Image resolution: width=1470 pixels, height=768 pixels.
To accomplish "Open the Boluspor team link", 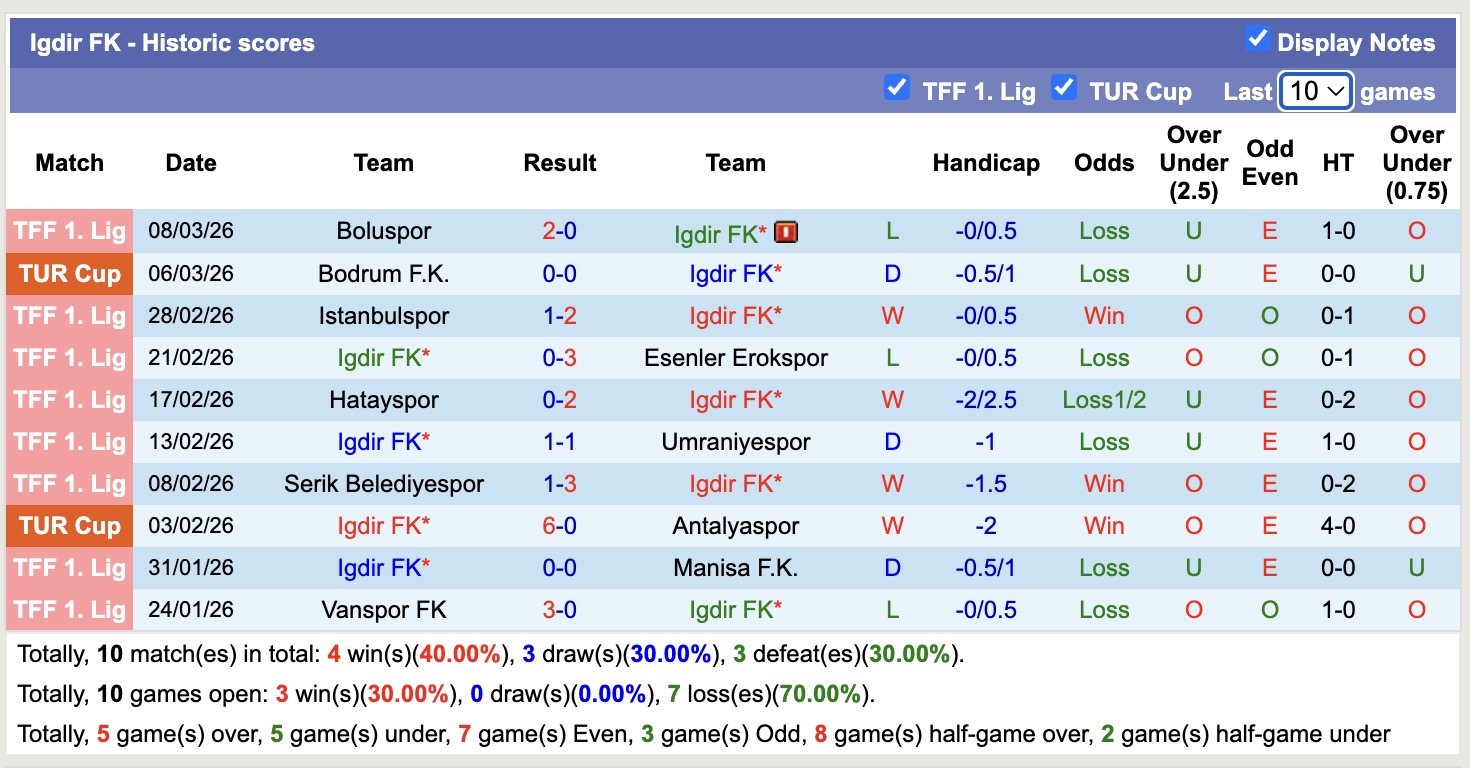I will tap(384, 232).
